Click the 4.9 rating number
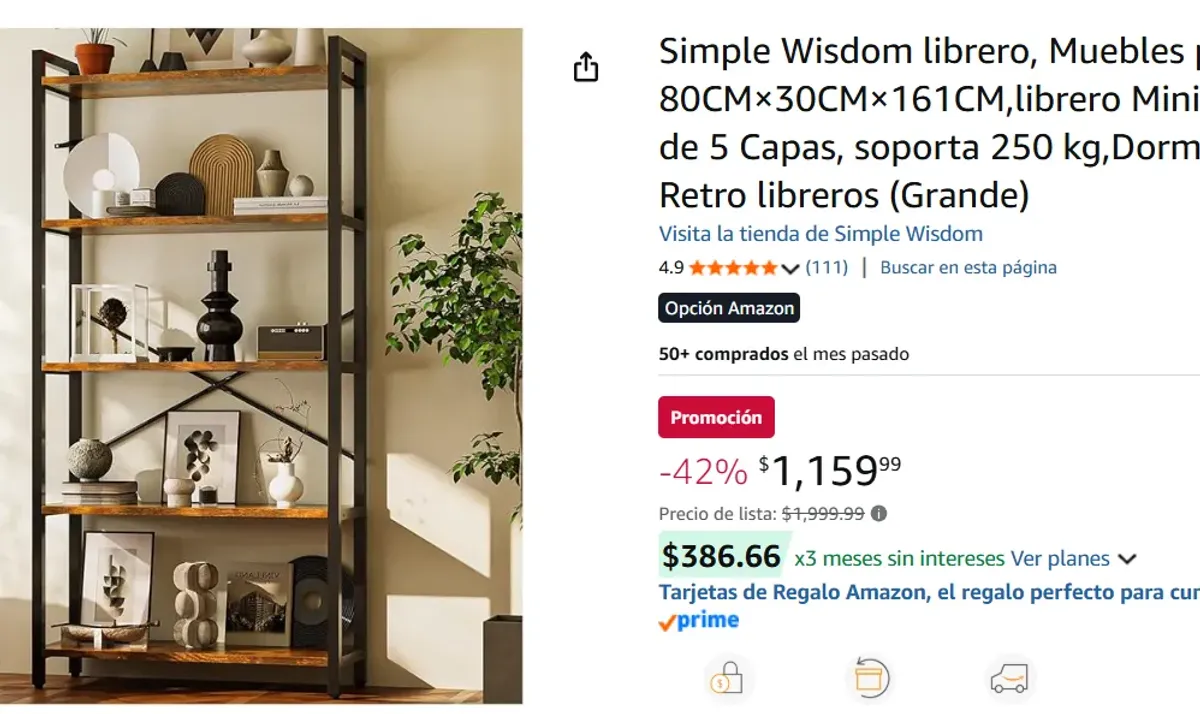The height and width of the screenshot is (714, 1200). [x=671, y=268]
